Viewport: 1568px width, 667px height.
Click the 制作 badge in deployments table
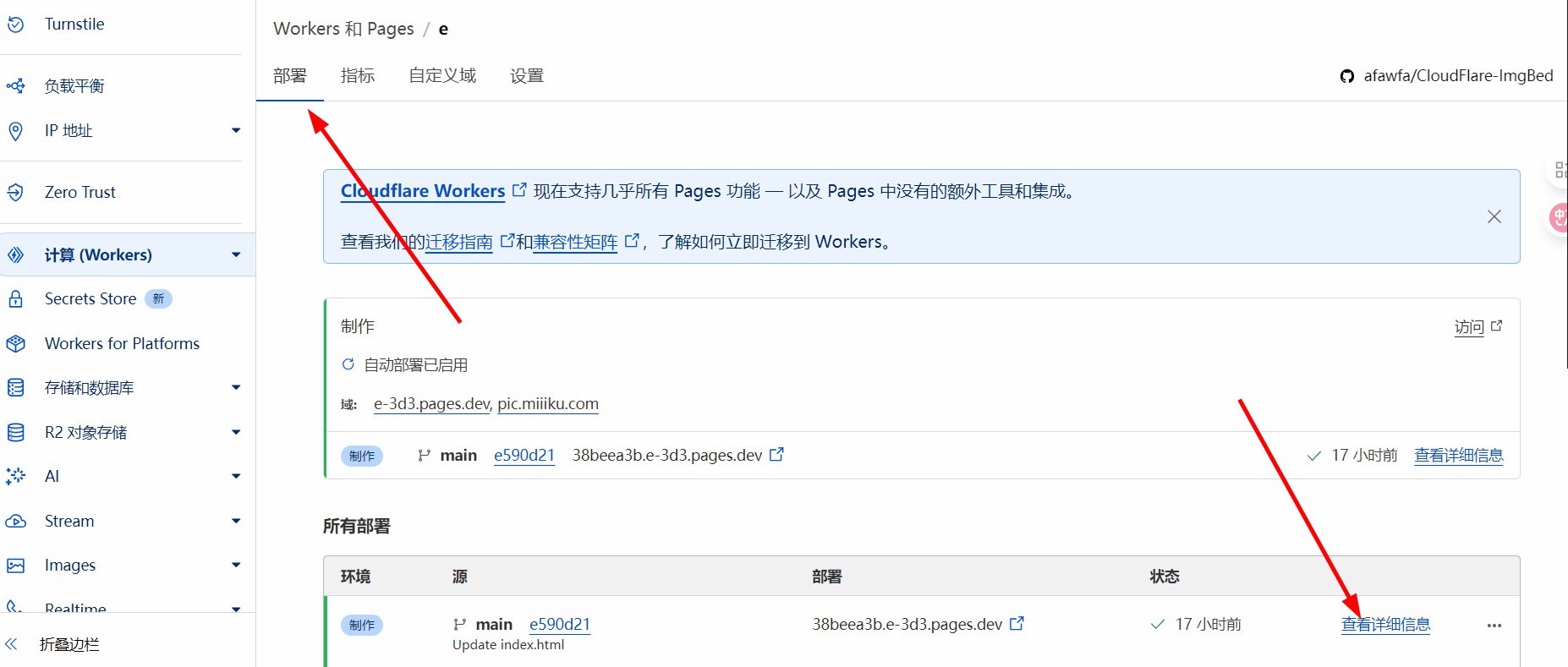[362, 625]
